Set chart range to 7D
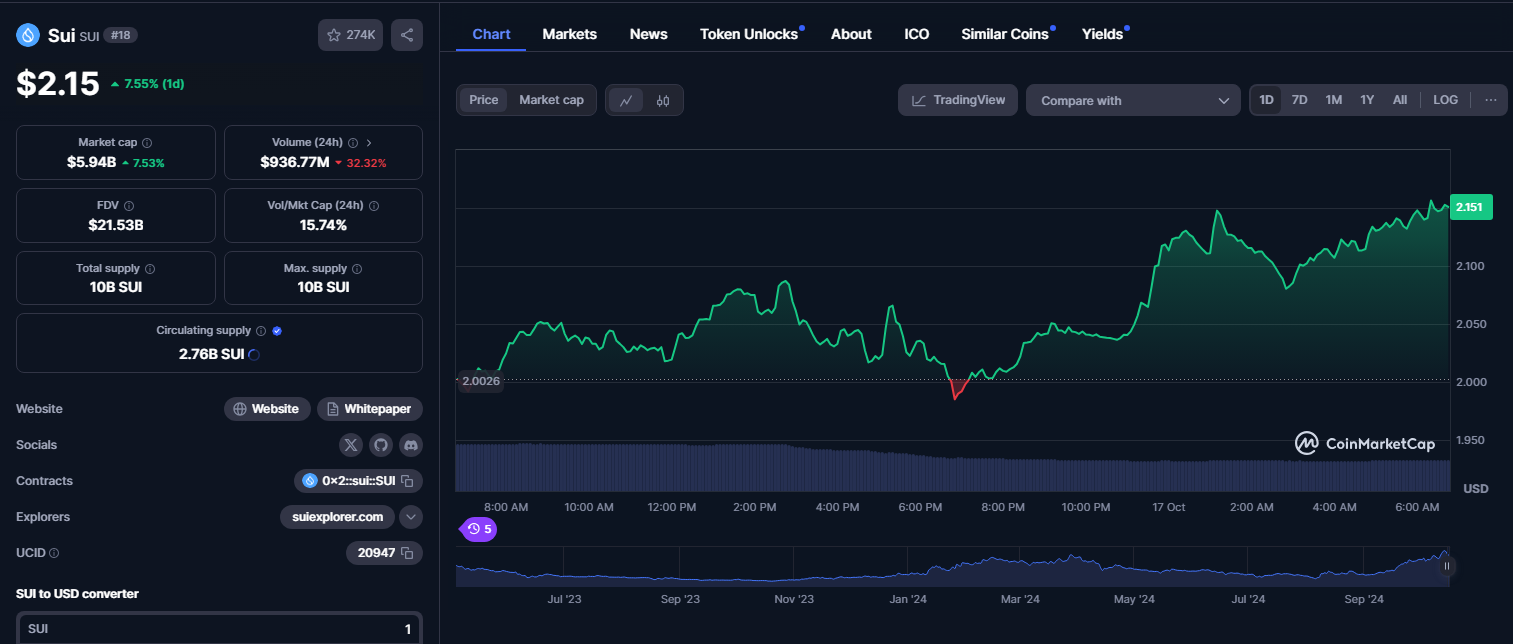 [1299, 100]
